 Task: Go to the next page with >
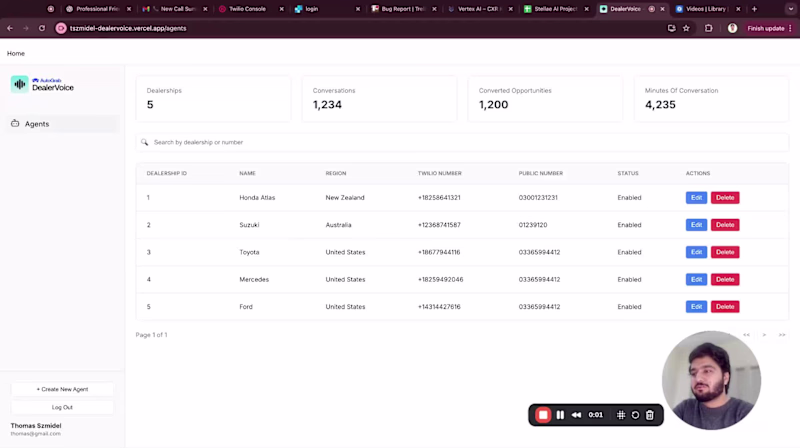tap(764, 335)
